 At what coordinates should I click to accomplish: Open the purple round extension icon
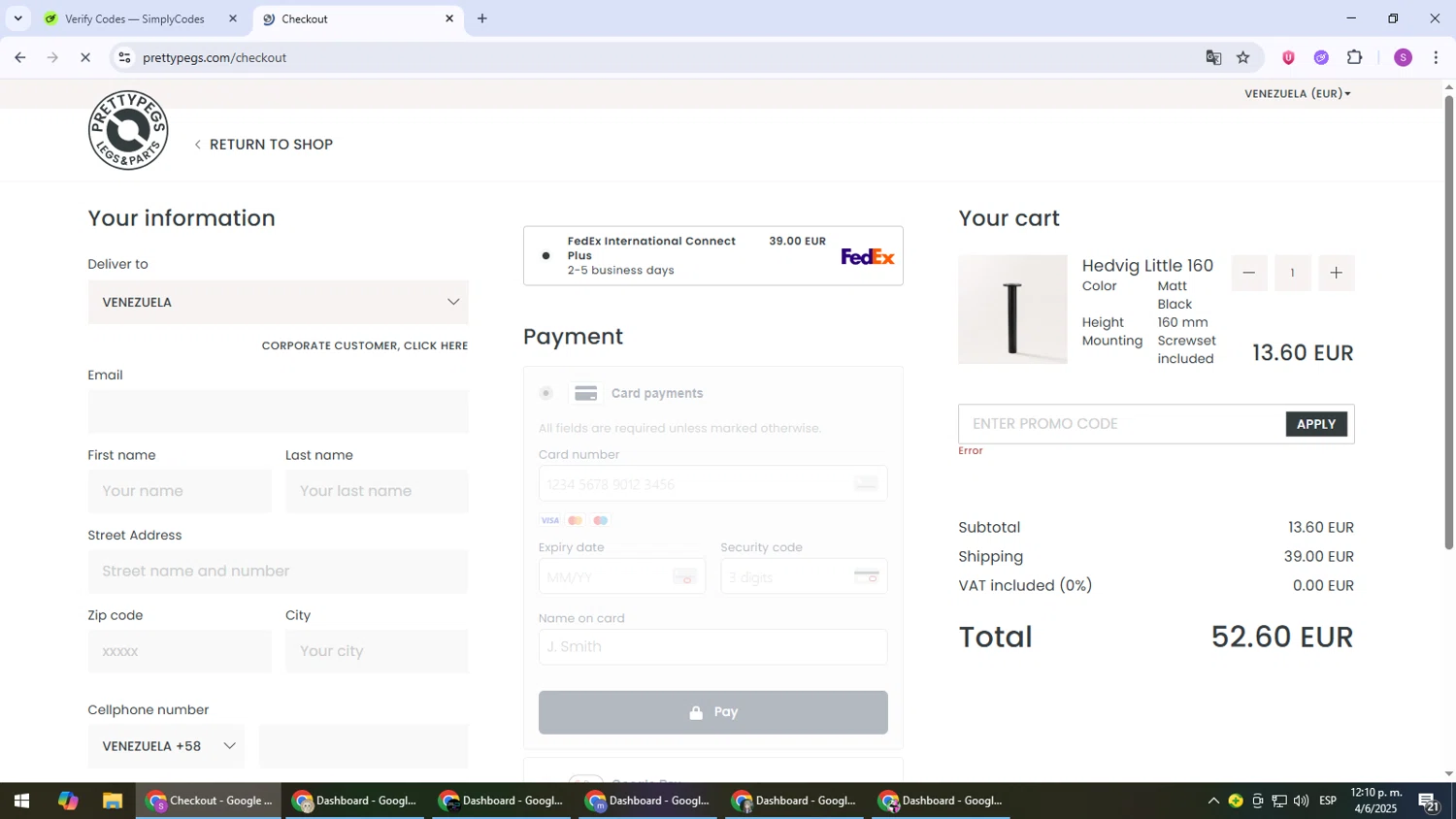click(1321, 57)
